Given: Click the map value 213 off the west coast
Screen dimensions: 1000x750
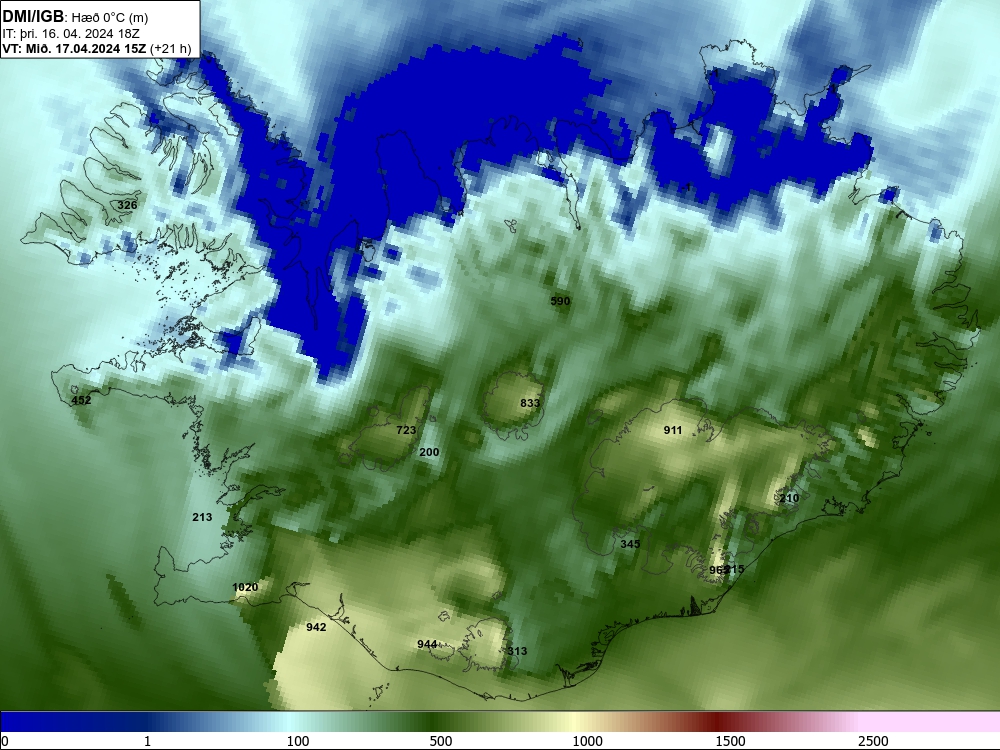Looking at the screenshot, I should point(202,517).
